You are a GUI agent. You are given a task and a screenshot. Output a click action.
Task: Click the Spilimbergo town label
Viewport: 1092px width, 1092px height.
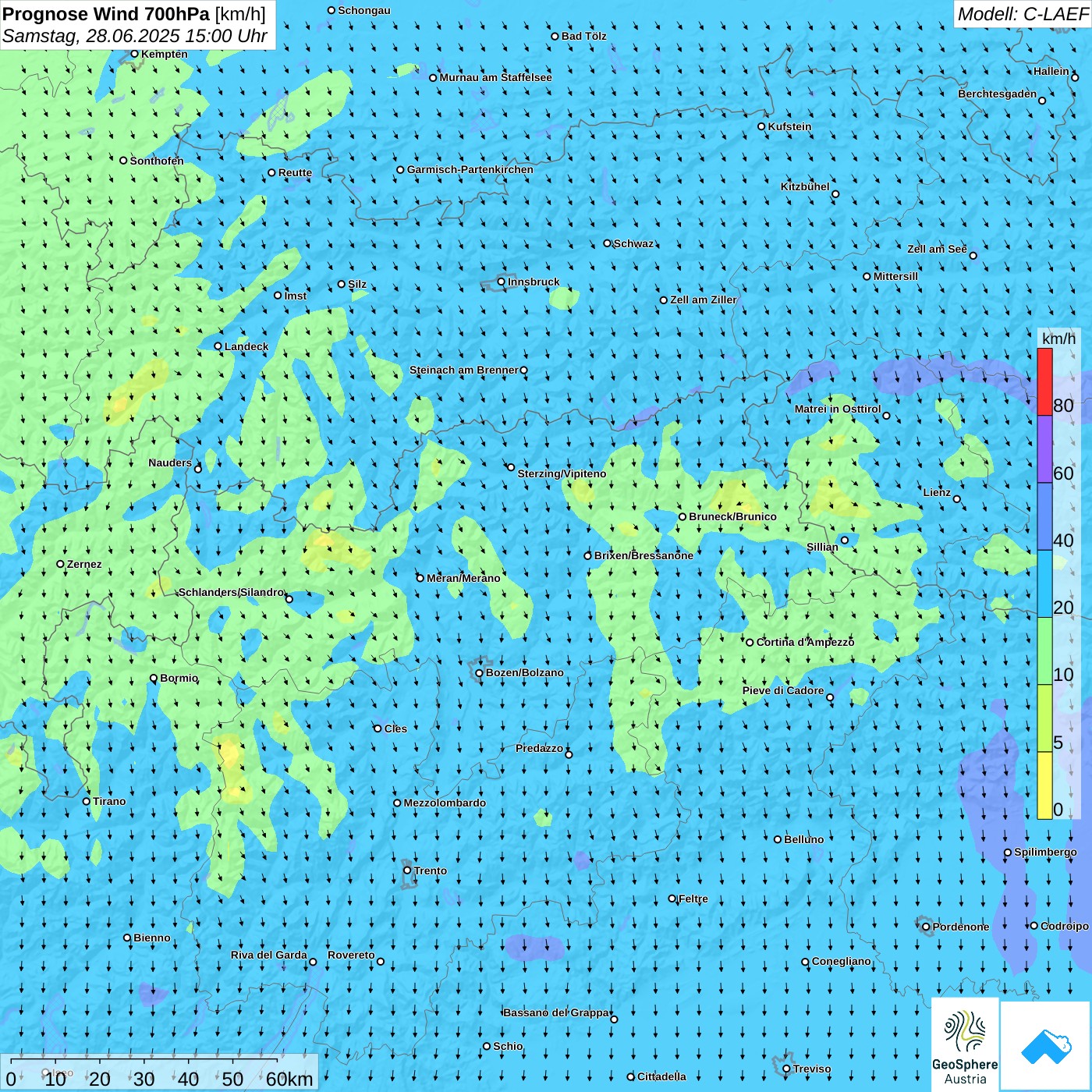[1045, 852]
